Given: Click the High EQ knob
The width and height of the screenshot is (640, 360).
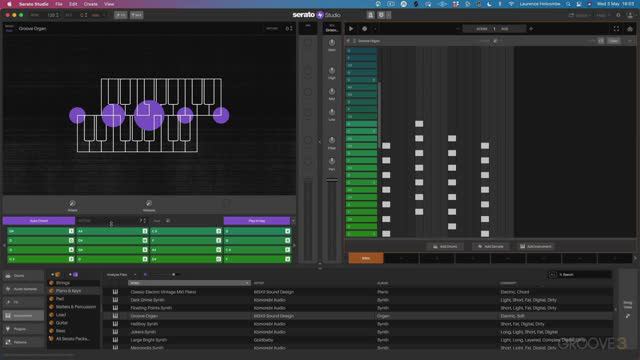Looking at the screenshot, I should click(x=332, y=71).
